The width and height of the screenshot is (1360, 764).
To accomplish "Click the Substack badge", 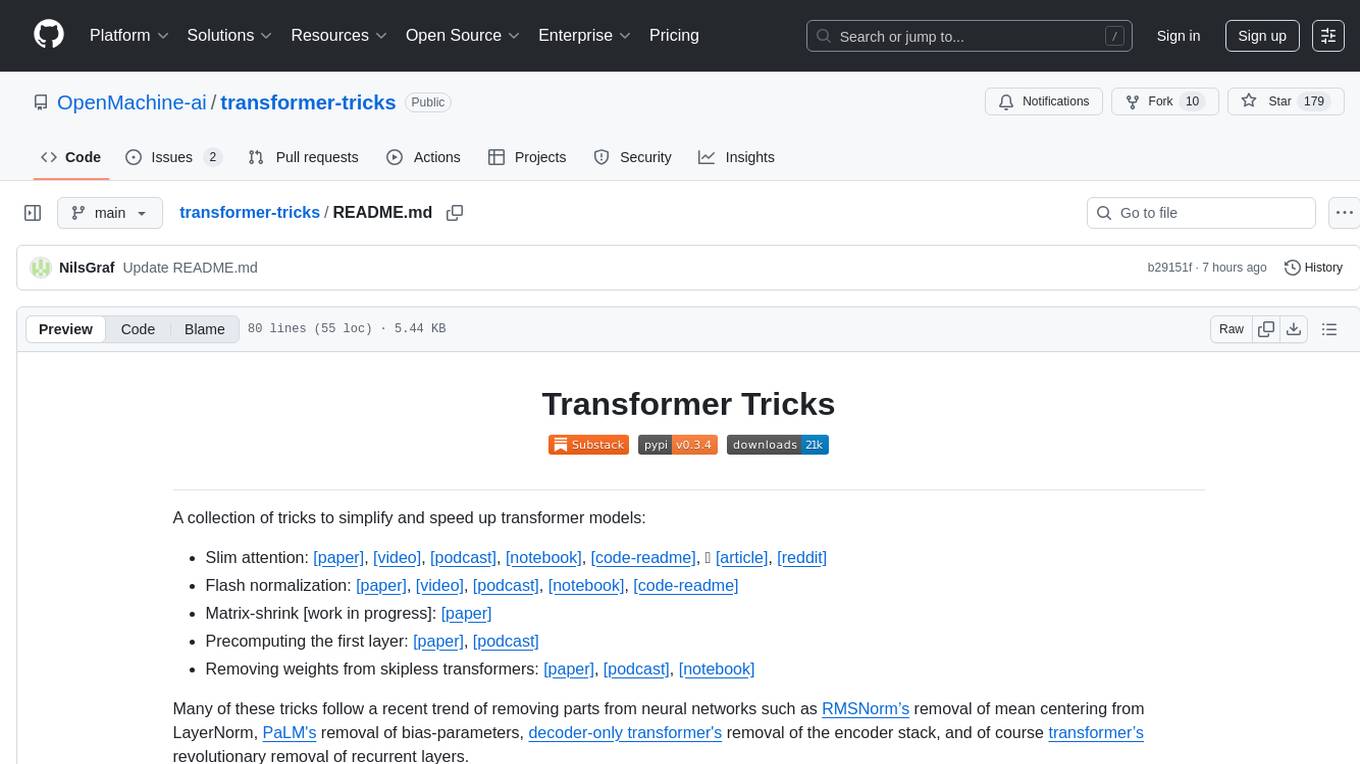I will click(x=587, y=445).
